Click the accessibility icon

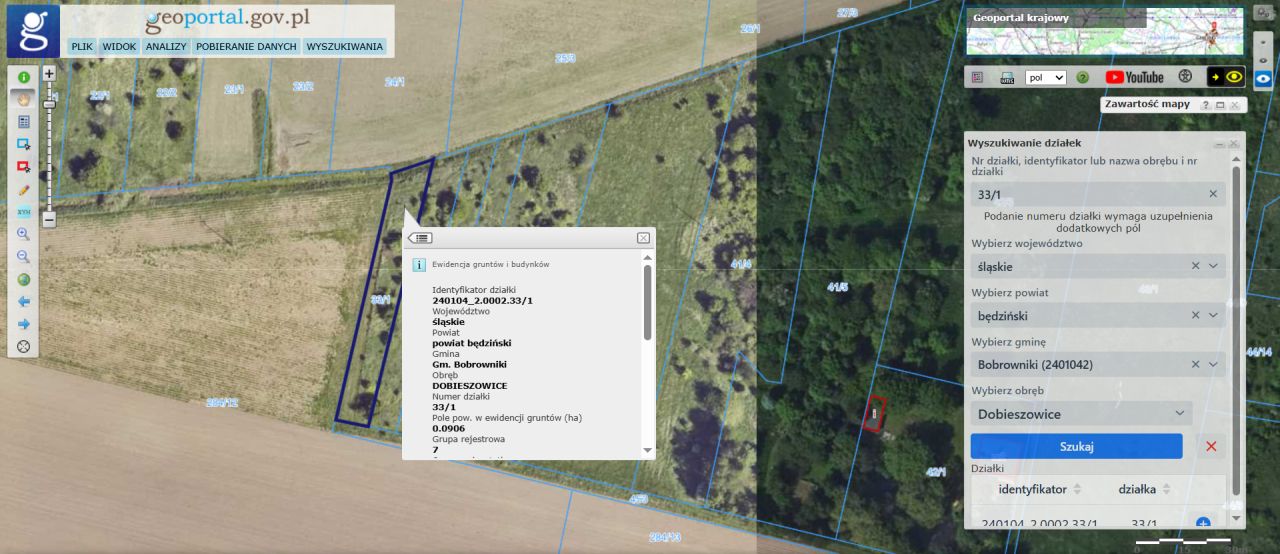[x=1186, y=76]
